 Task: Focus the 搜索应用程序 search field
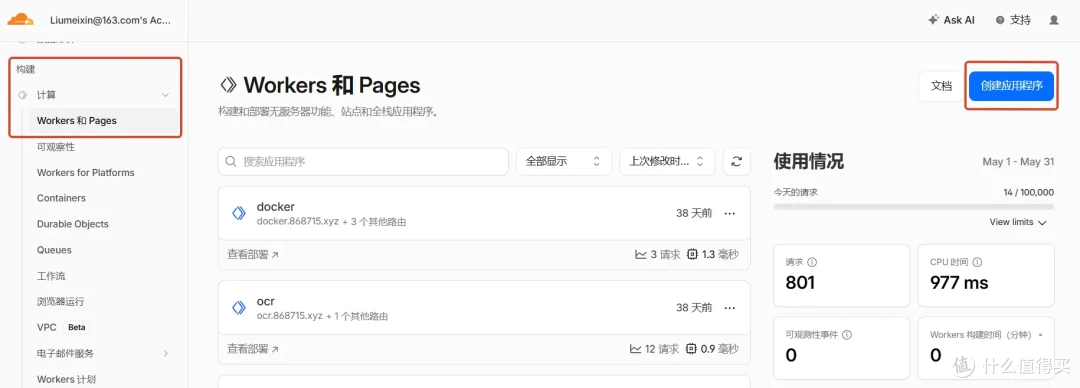click(363, 161)
